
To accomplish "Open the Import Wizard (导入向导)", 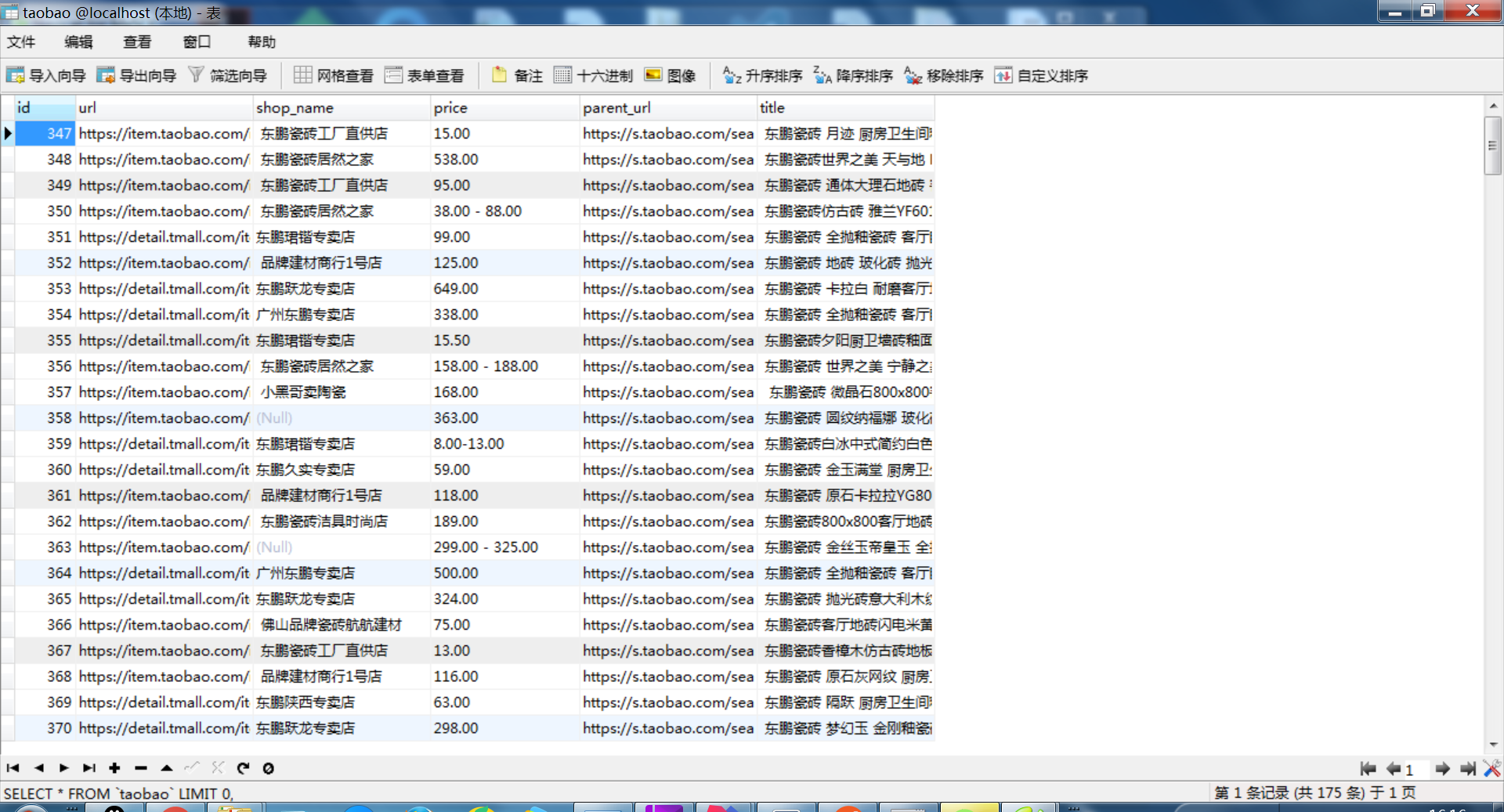I will 45,75.
